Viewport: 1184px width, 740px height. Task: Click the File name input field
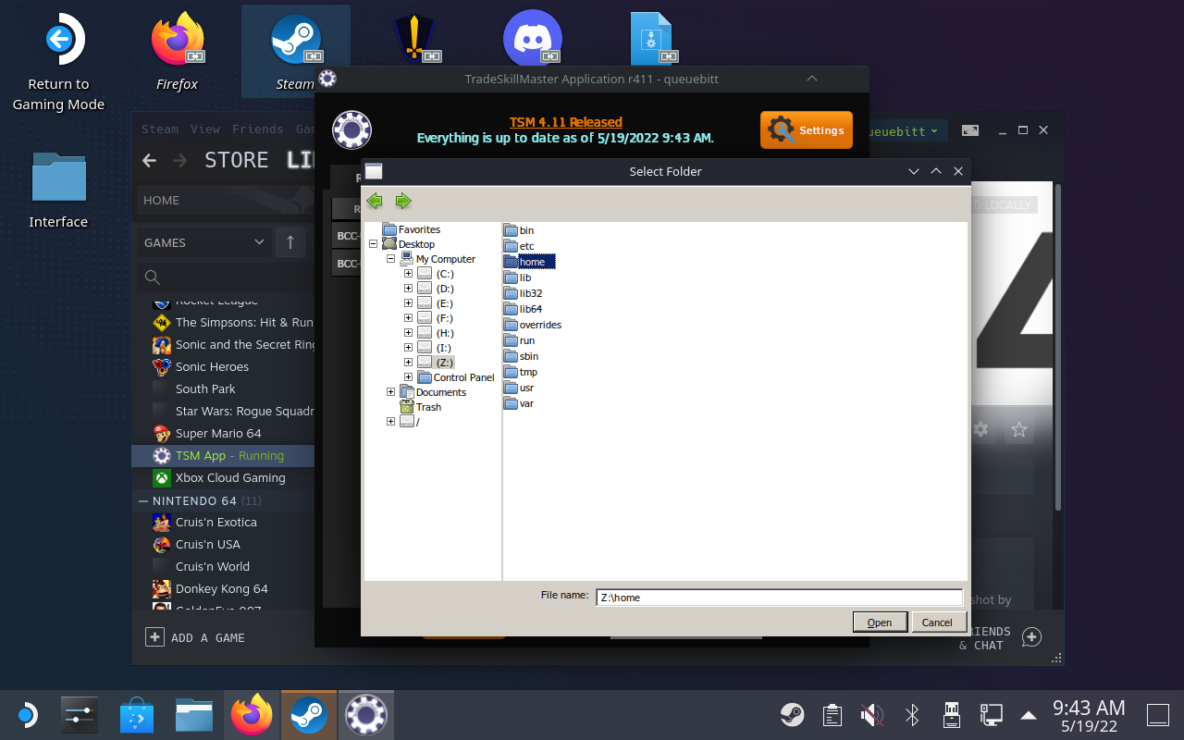coord(778,597)
